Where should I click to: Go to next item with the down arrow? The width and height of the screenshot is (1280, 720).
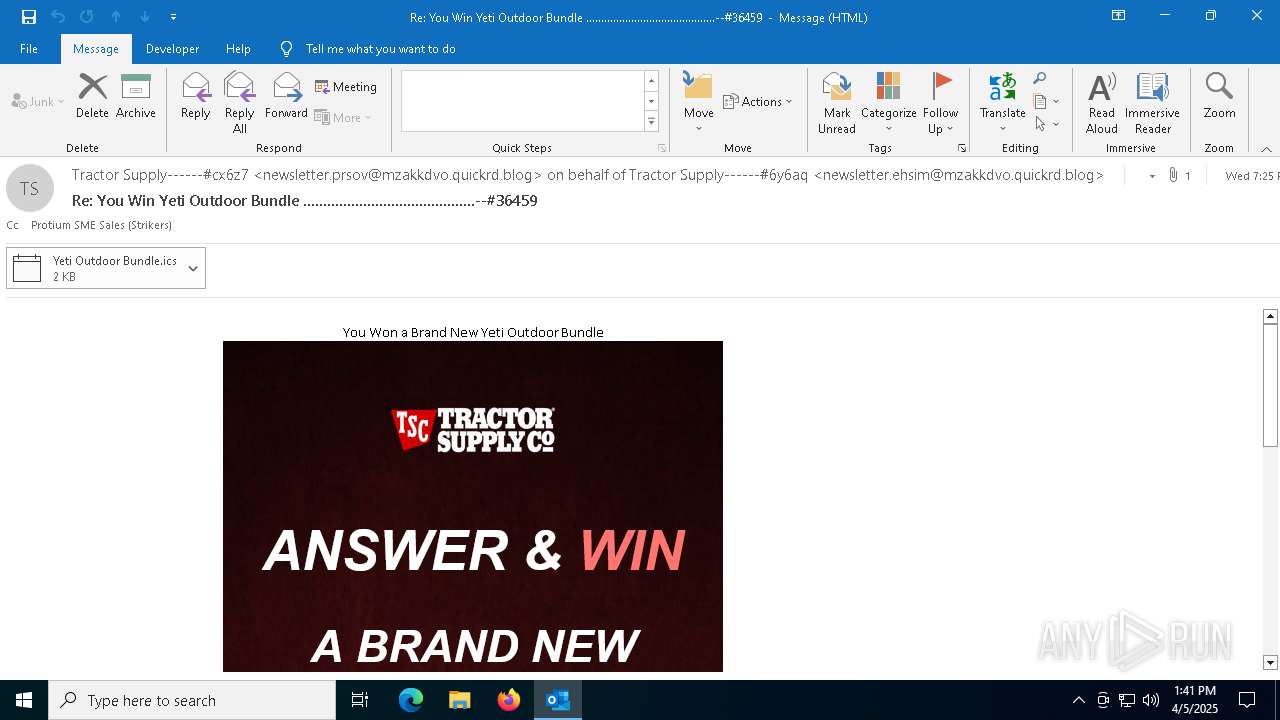point(145,17)
